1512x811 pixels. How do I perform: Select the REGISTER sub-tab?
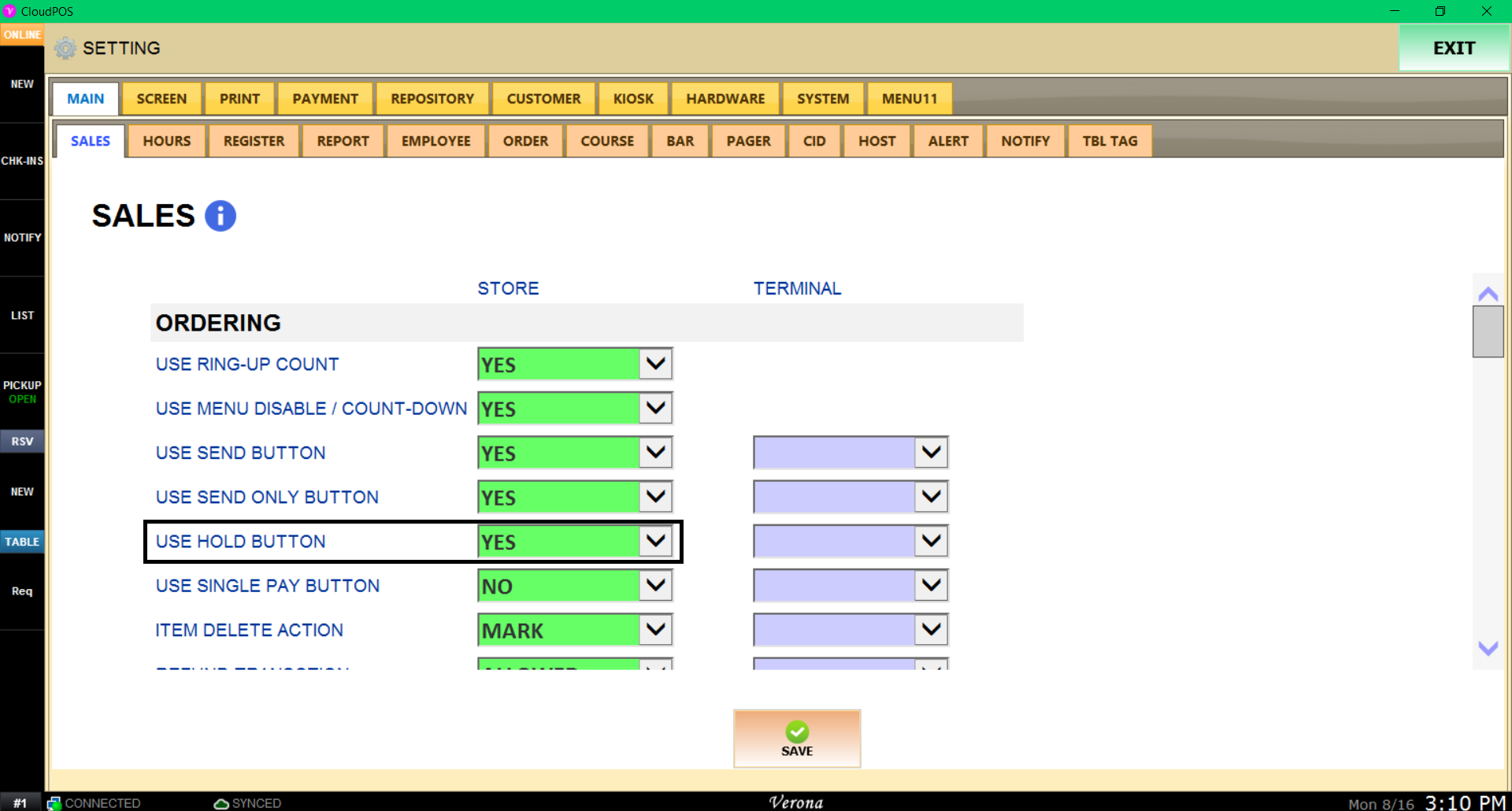point(254,141)
